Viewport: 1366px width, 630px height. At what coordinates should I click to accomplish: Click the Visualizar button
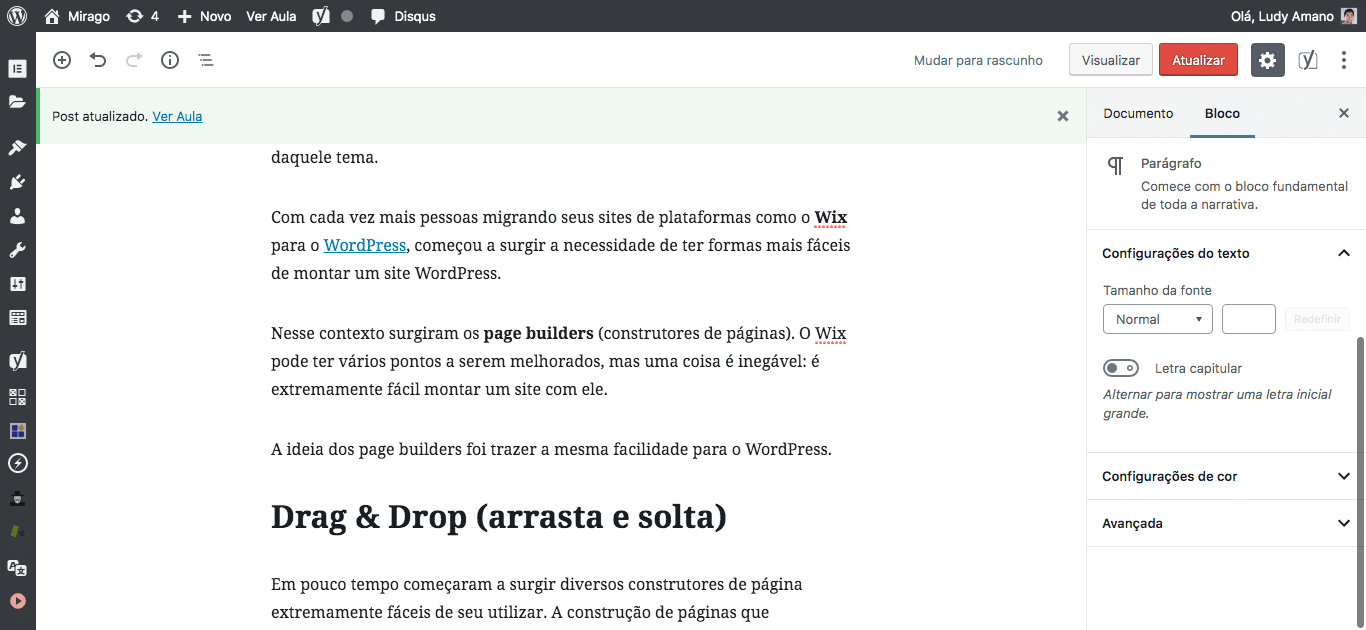[x=1111, y=60]
